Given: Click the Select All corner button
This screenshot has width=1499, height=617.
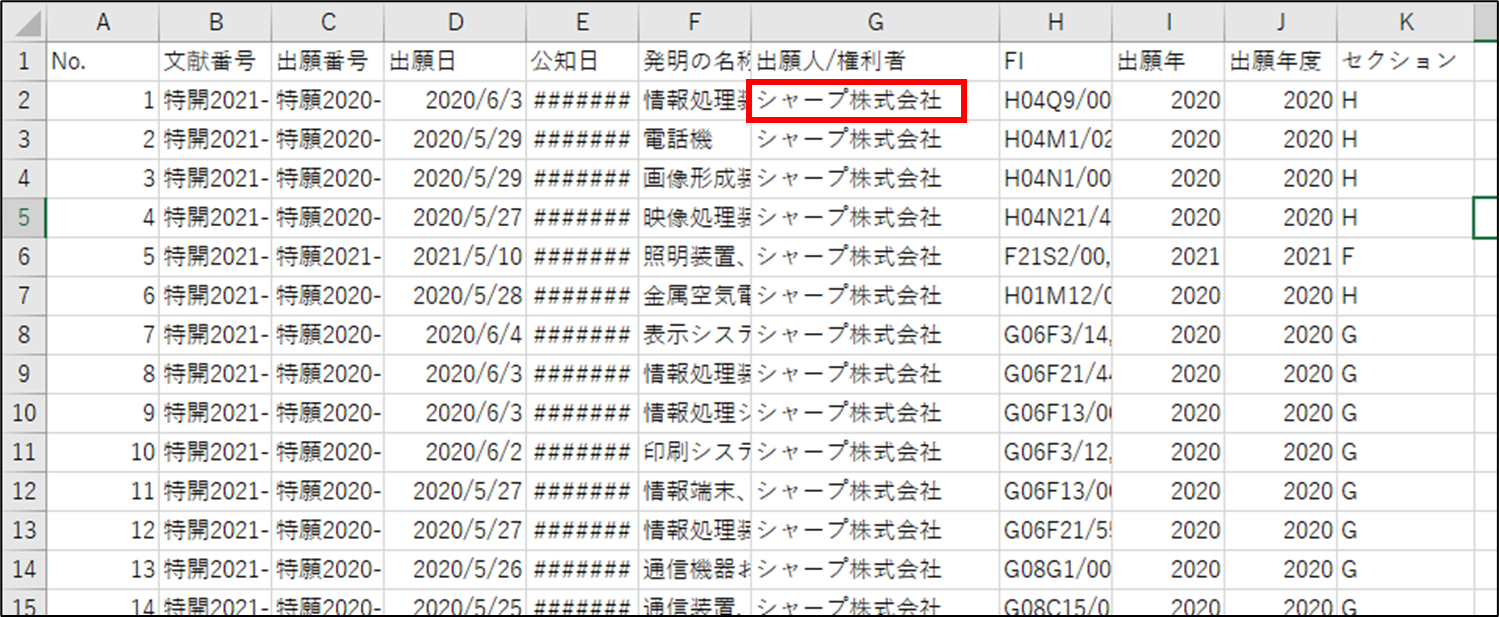Looking at the screenshot, I should pos(23,22).
